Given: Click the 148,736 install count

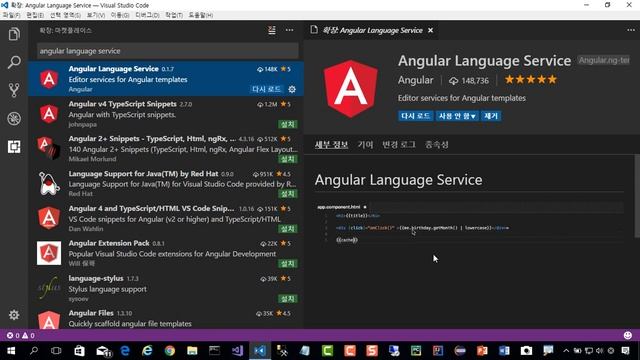Looking at the screenshot, I should (469, 81).
